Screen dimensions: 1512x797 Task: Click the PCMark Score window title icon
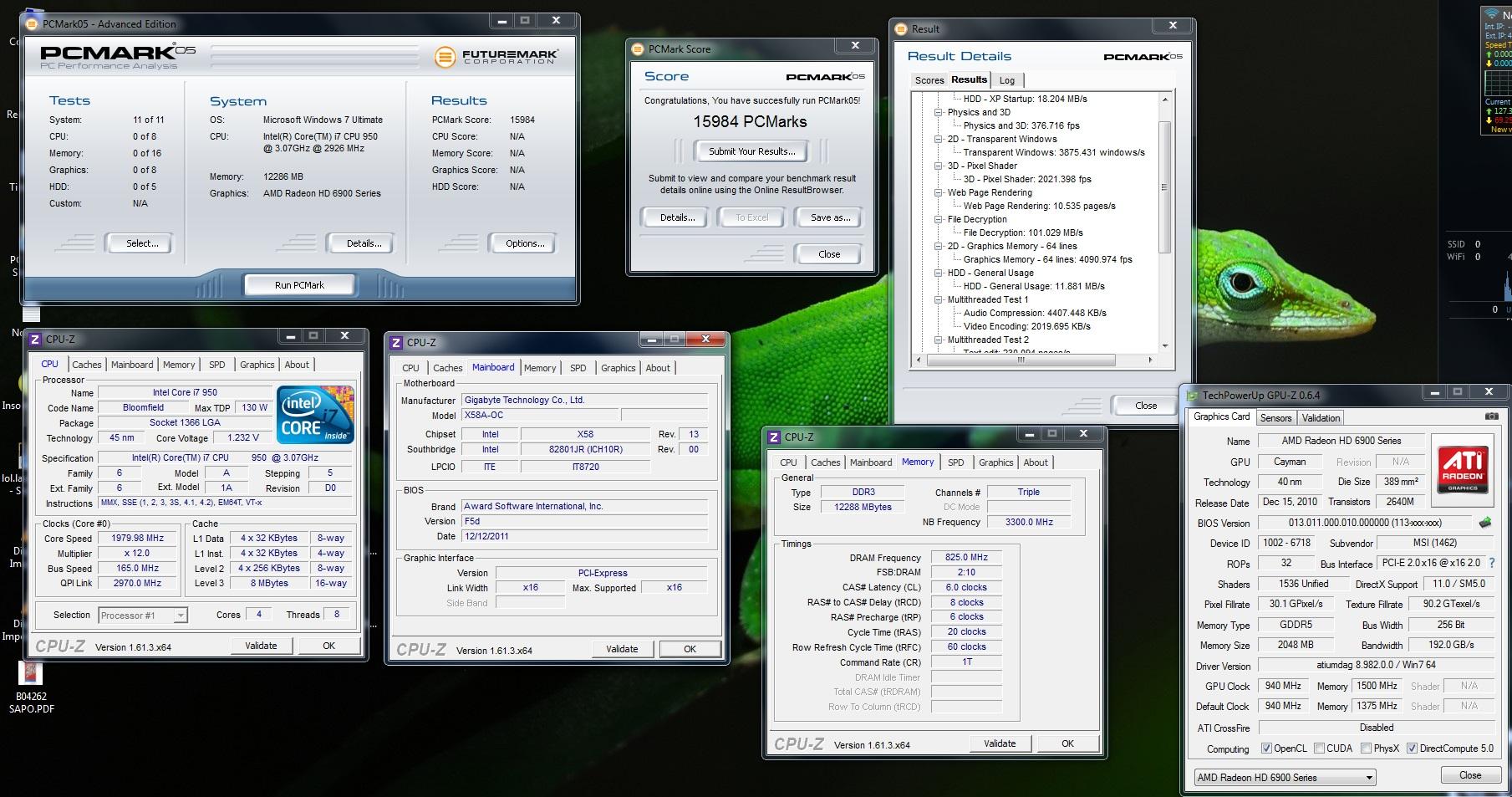pos(637,49)
